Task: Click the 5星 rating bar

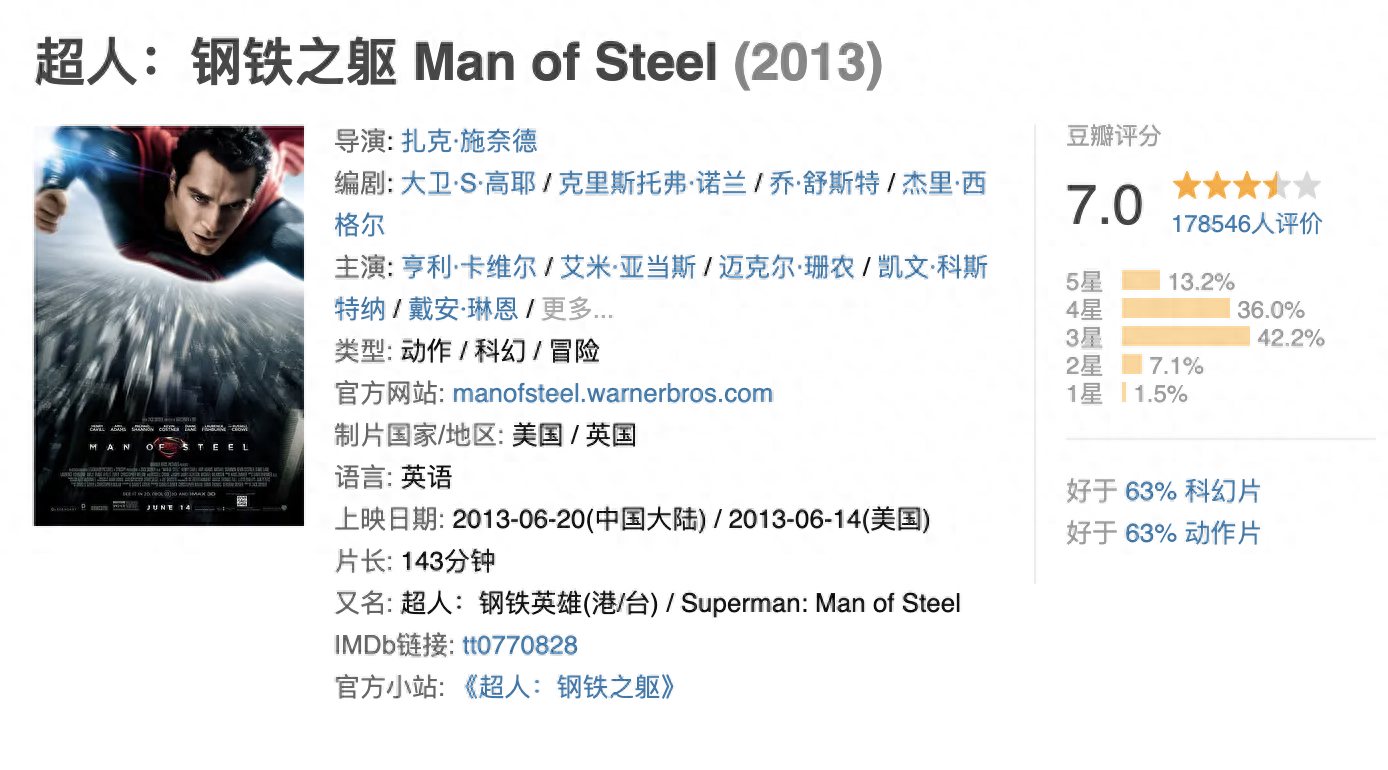Action: [x=1141, y=281]
